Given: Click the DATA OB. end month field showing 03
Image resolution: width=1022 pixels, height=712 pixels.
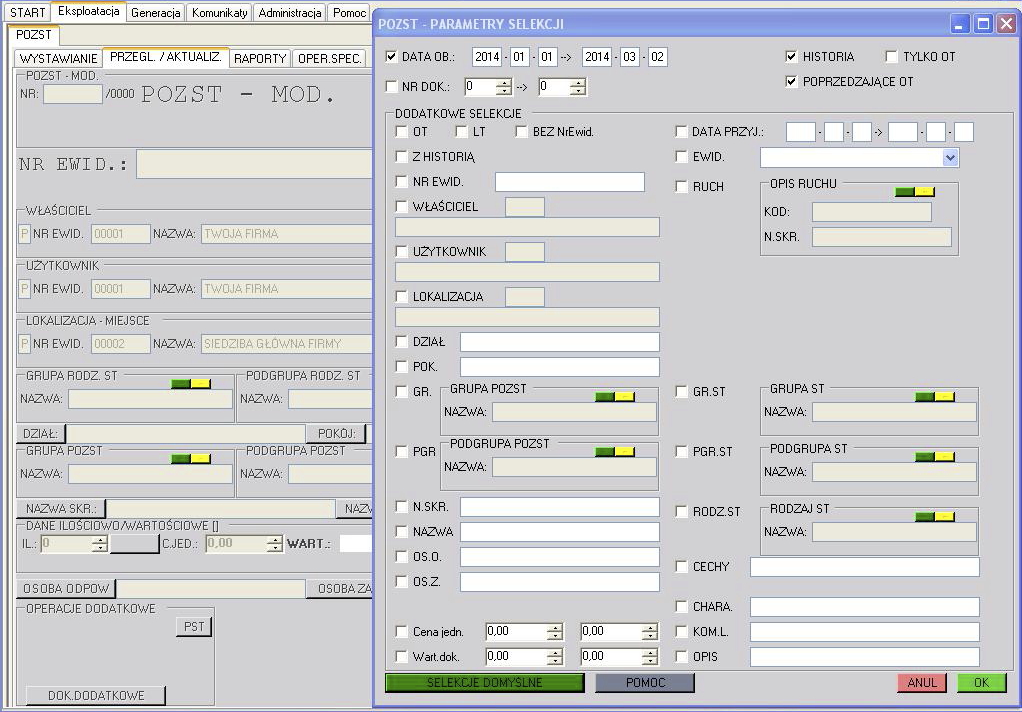Looking at the screenshot, I should (x=629, y=57).
